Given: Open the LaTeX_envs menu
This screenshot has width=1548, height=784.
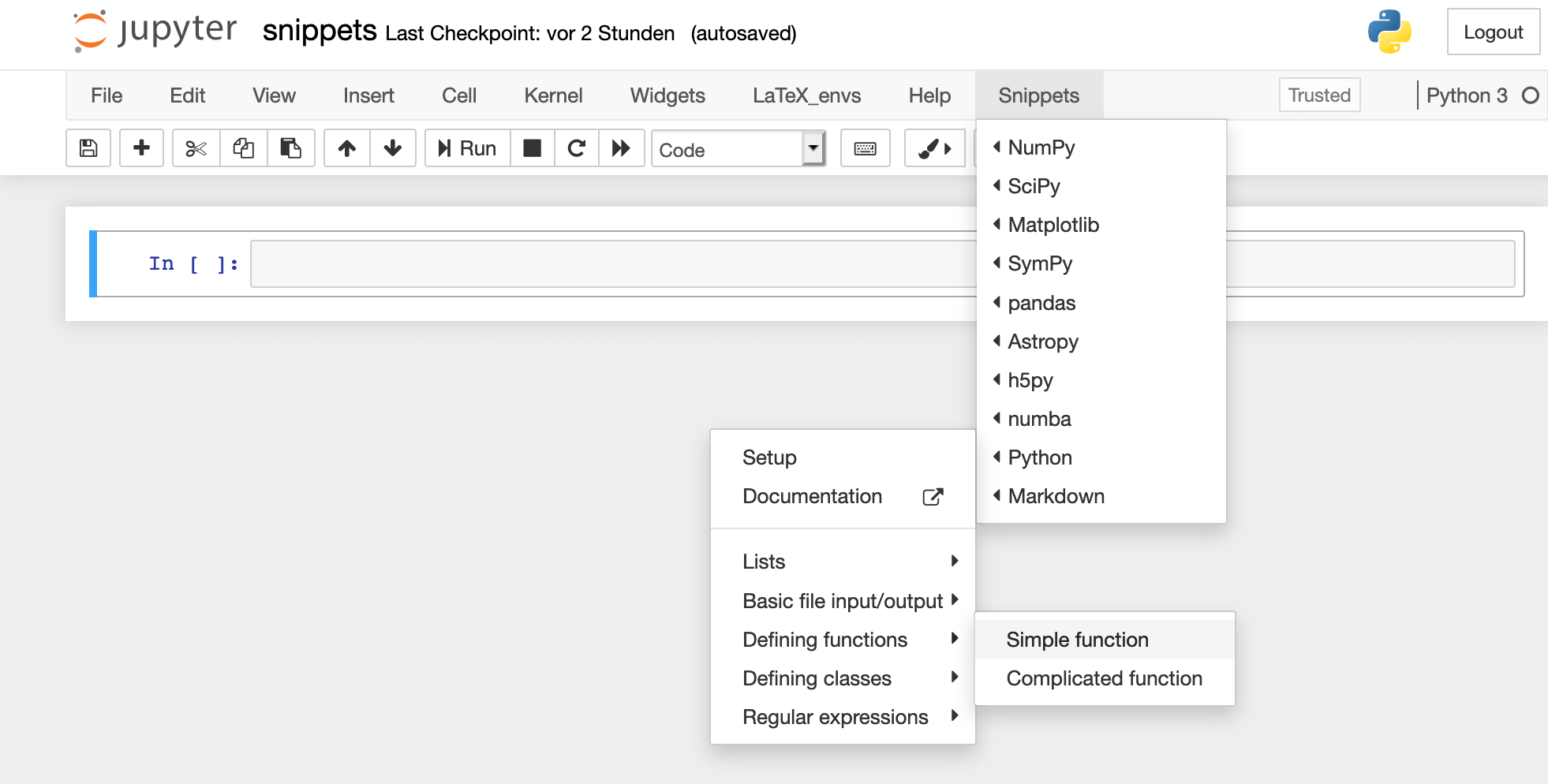Looking at the screenshot, I should tap(806, 95).
